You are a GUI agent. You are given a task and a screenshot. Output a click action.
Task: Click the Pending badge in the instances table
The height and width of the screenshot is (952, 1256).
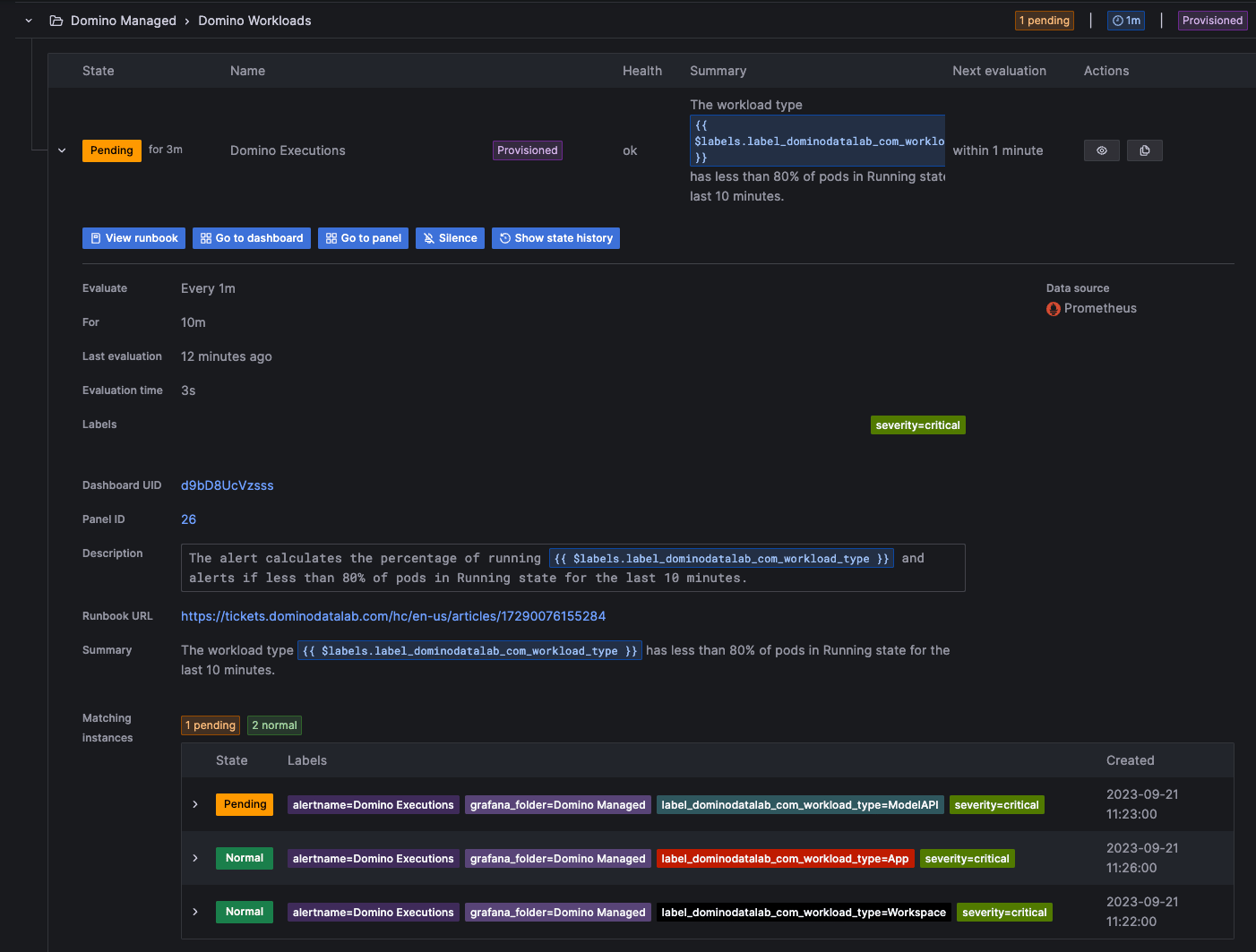245,804
